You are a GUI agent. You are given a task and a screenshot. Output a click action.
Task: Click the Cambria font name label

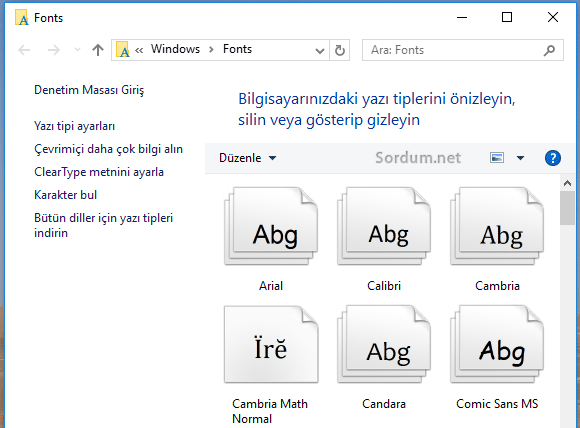[x=497, y=286]
